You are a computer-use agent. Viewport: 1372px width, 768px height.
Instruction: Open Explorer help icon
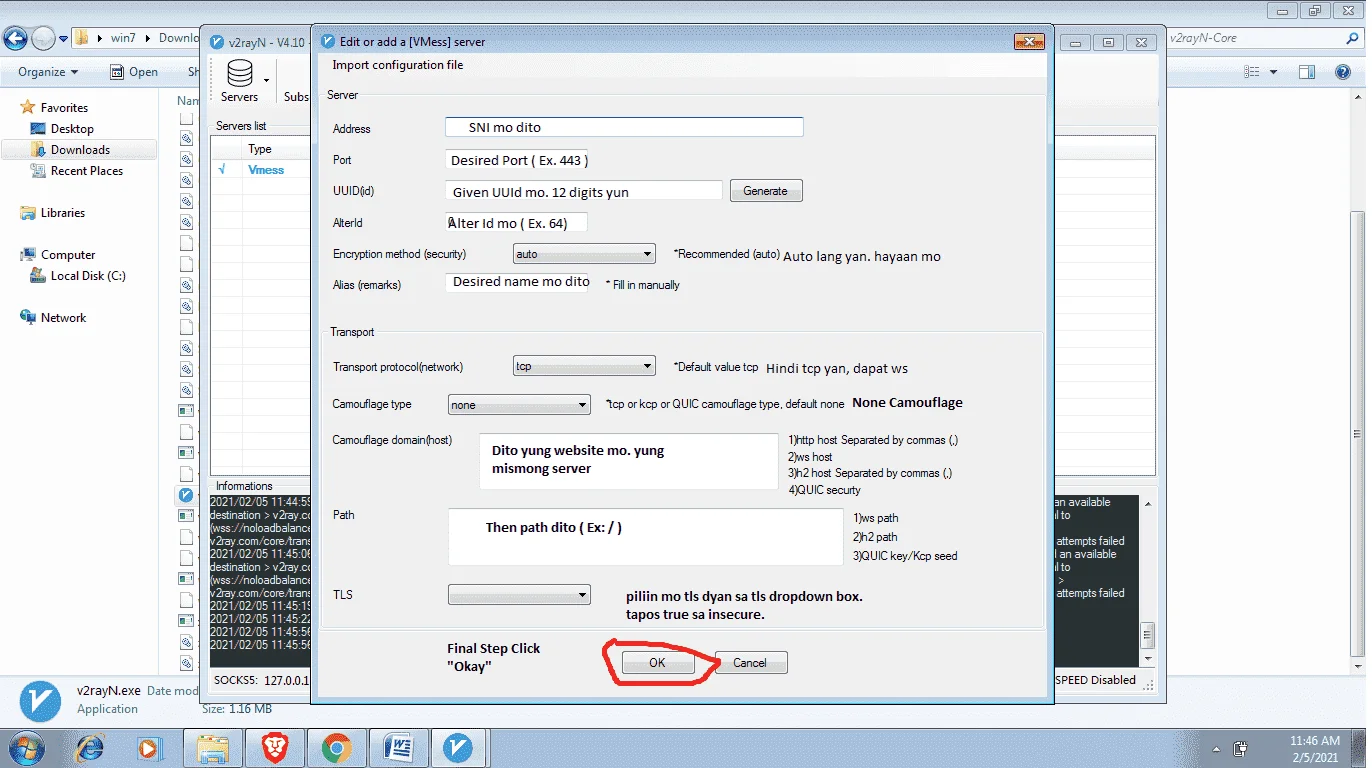point(1343,72)
